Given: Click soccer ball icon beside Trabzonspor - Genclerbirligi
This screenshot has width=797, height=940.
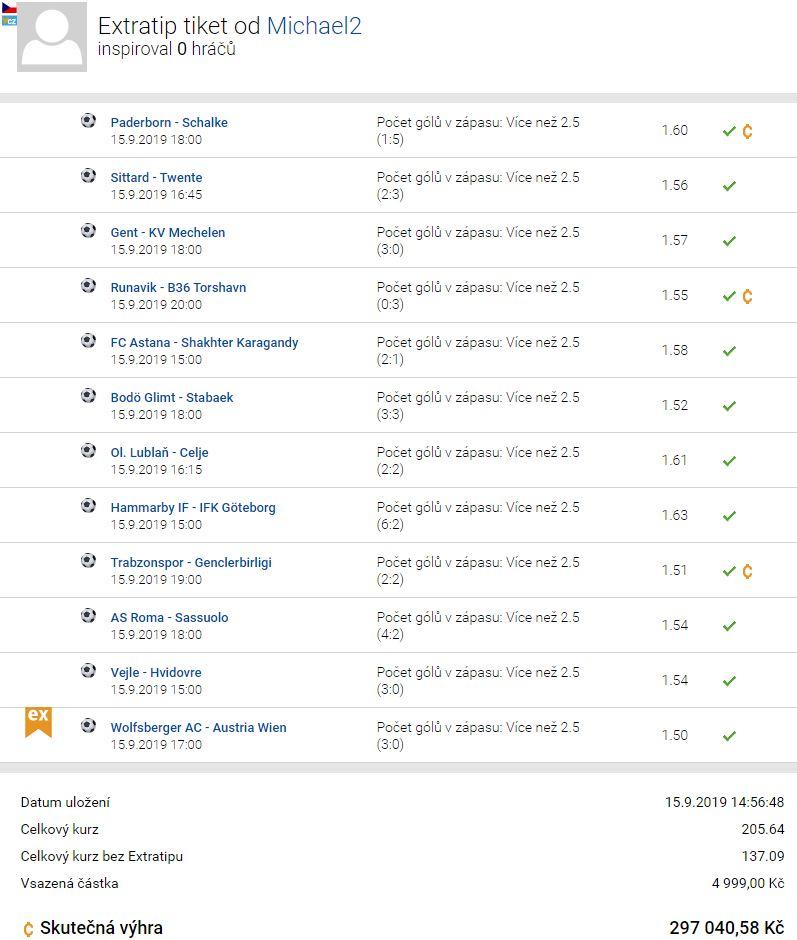Looking at the screenshot, I should point(88,561).
